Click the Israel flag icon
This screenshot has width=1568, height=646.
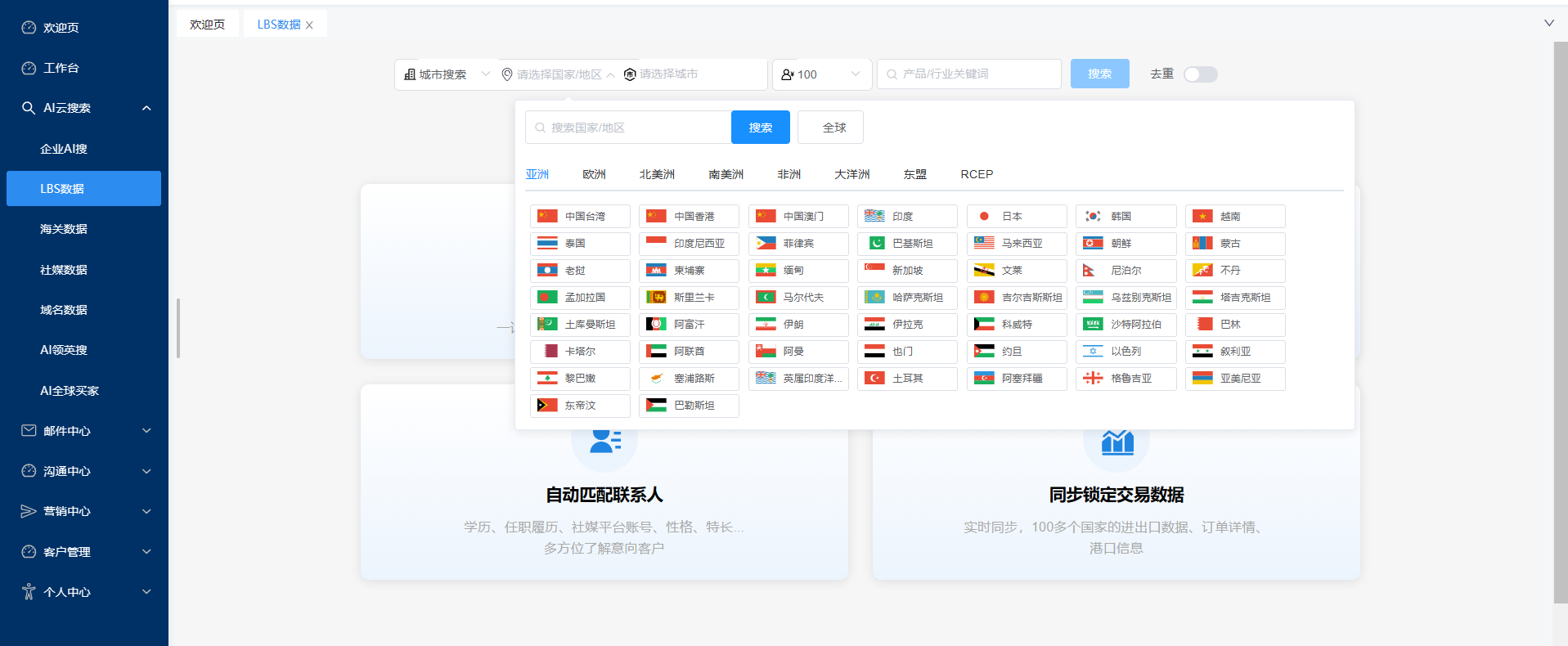1093,351
